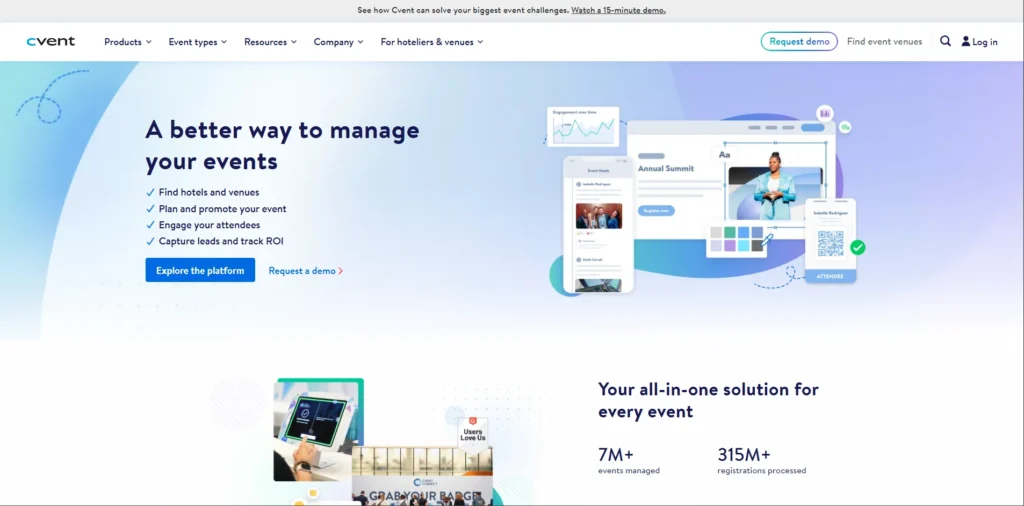Click the ATTENDEE label on badge card
Image resolution: width=1024 pixels, height=506 pixels.
point(830,276)
